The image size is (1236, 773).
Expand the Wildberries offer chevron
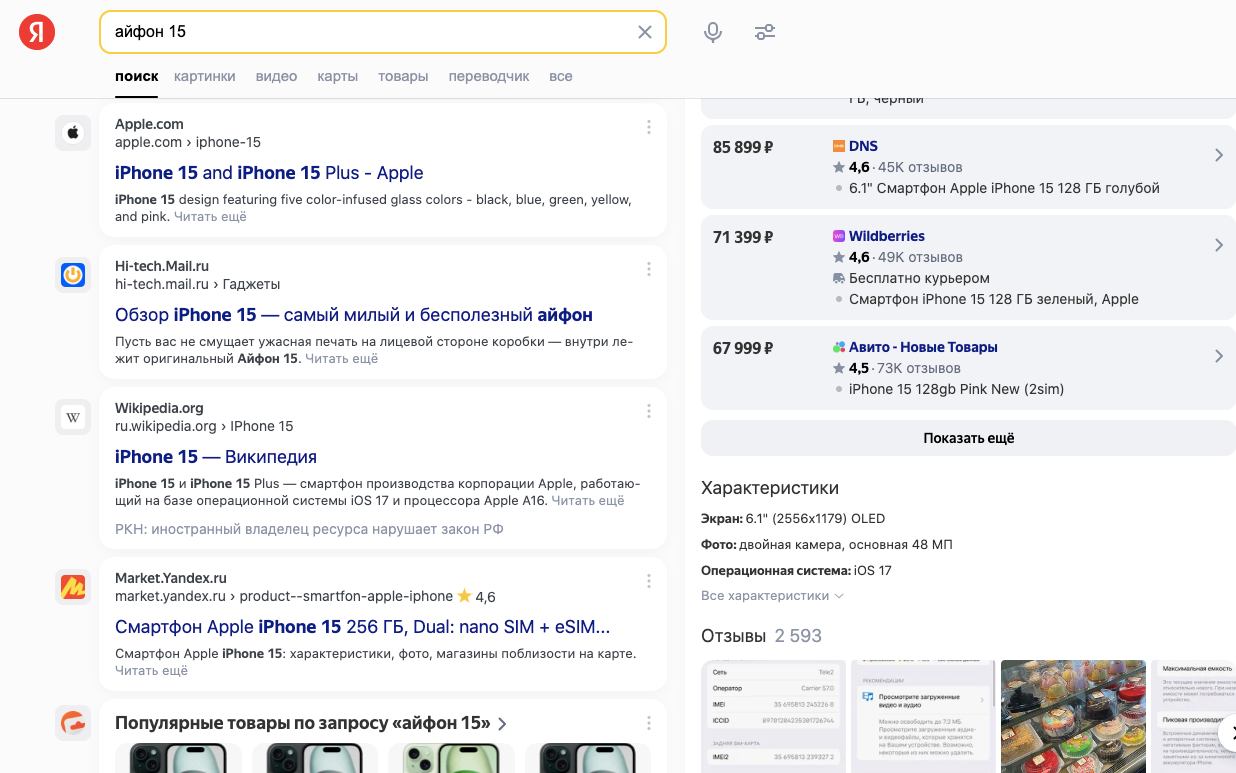click(1218, 245)
